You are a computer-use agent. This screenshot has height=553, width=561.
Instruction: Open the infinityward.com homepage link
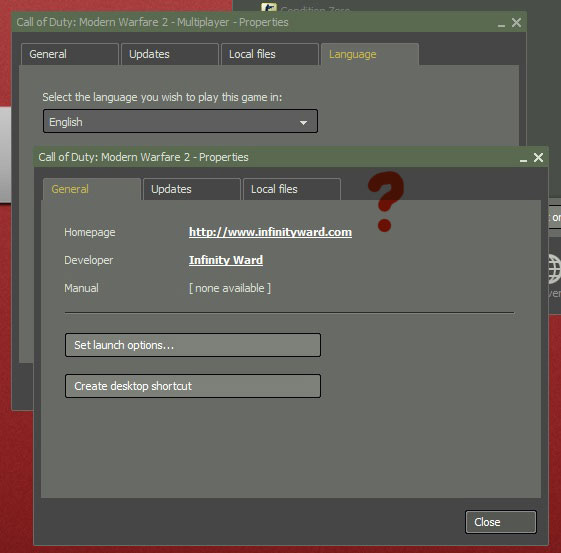(270, 232)
